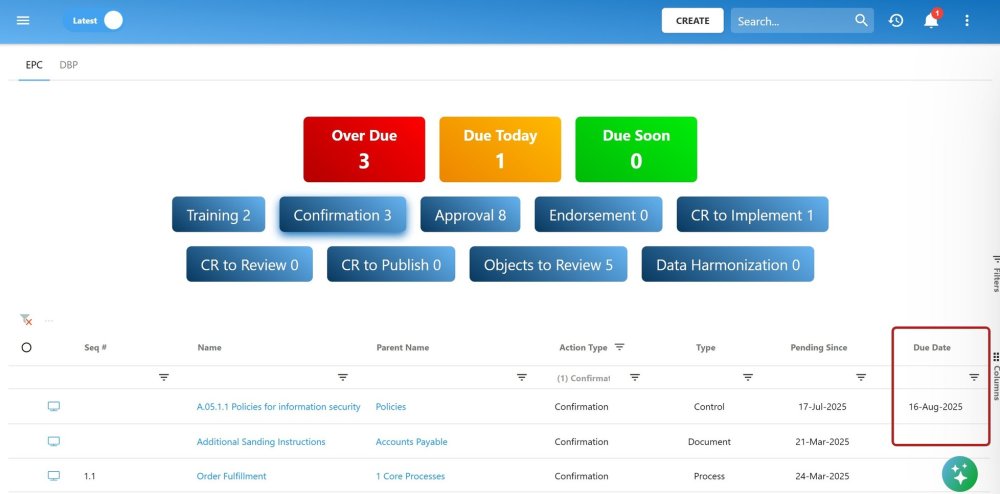This screenshot has width=1000, height=494.
Task: Click the clear filters funnel icon
Action: (x=26, y=319)
